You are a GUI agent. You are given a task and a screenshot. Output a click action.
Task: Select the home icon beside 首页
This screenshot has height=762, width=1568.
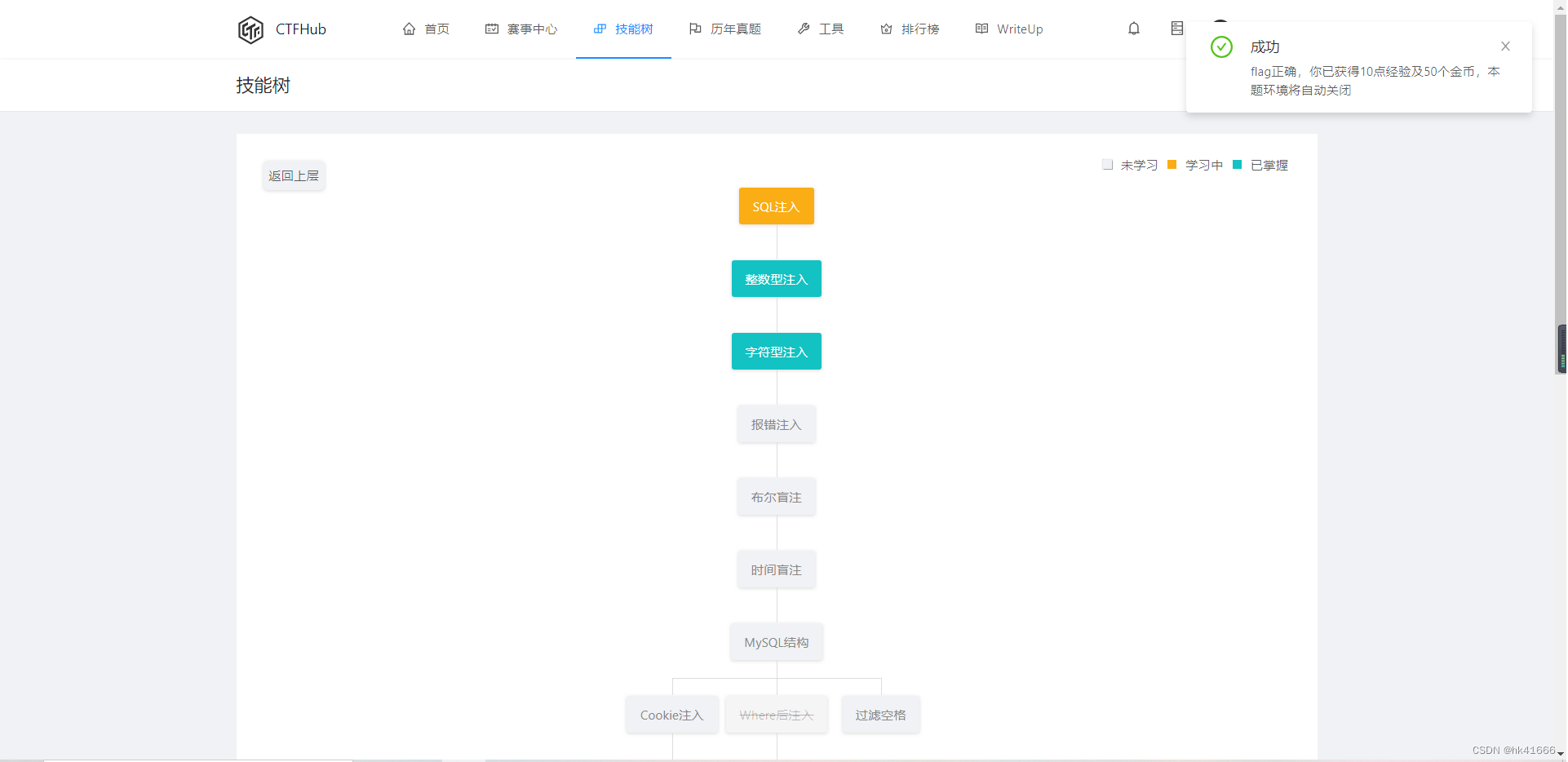[x=410, y=28]
